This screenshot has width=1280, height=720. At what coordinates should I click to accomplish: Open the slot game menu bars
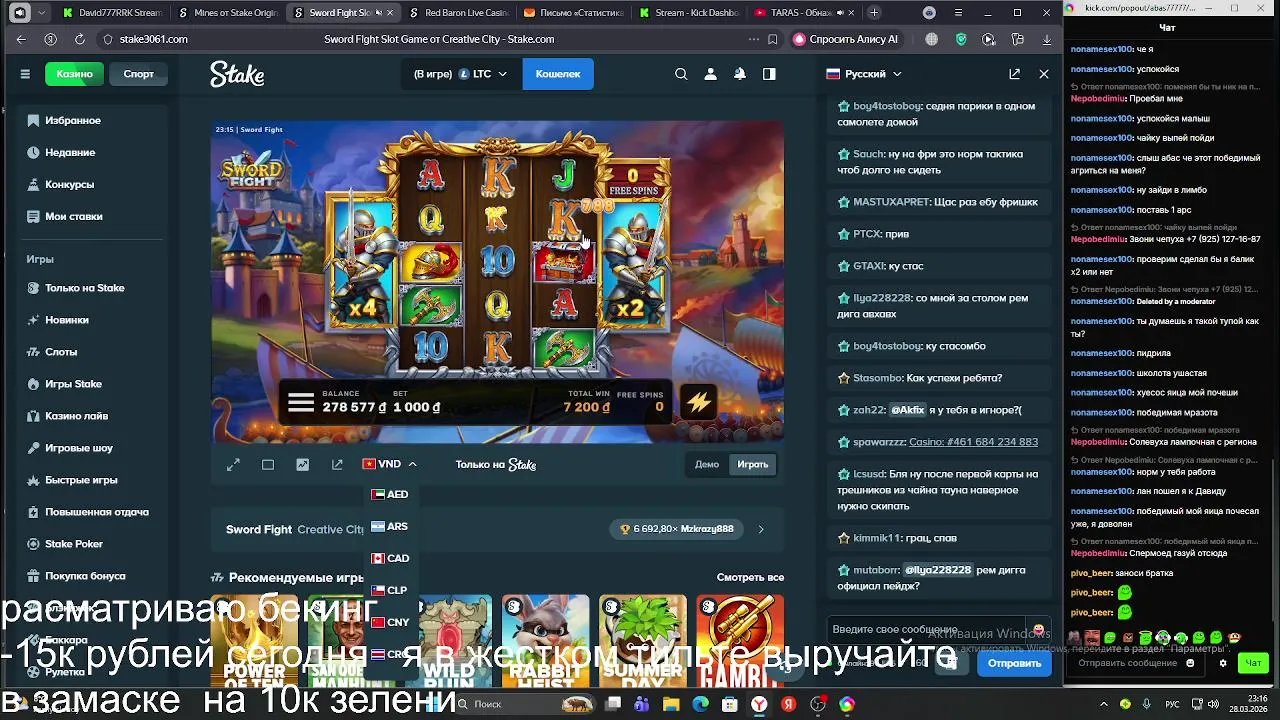[301, 403]
